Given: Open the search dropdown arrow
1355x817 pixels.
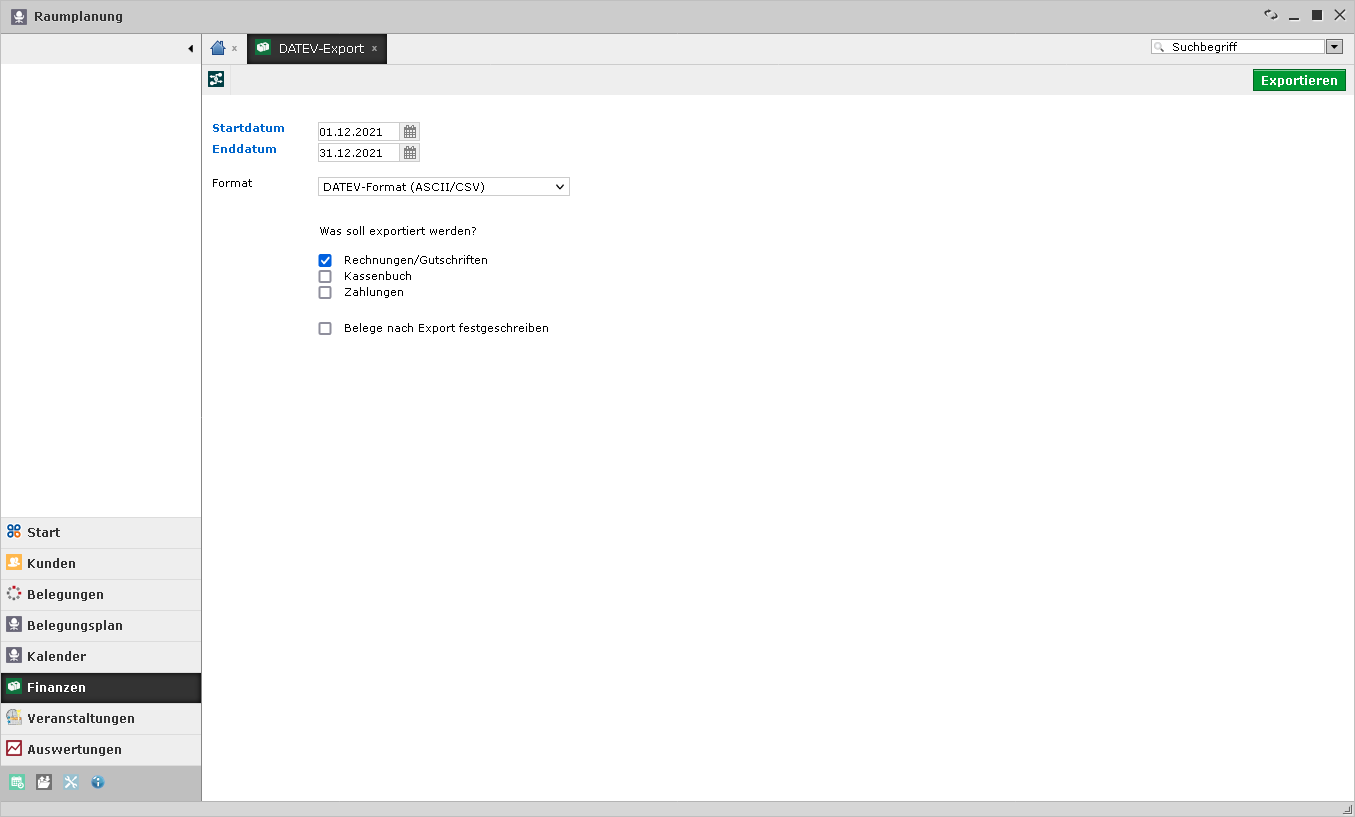Looking at the screenshot, I should pyautogui.click(x=1334, y=47).
